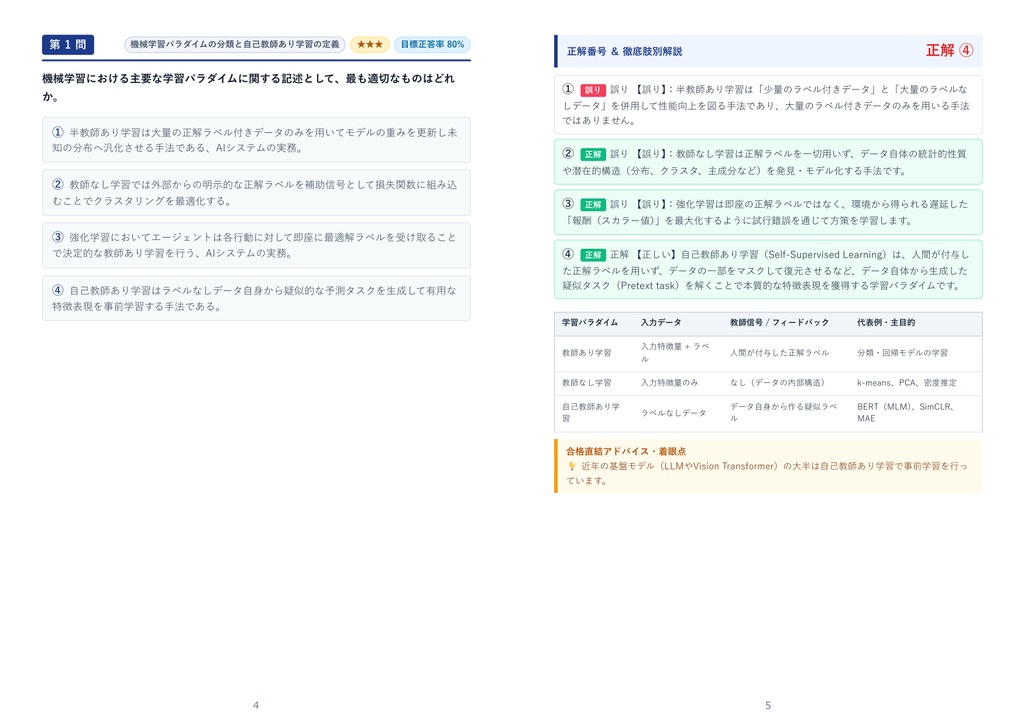
Task: Click the cell なし(データの内部構造)
Action: pos(777,383)
